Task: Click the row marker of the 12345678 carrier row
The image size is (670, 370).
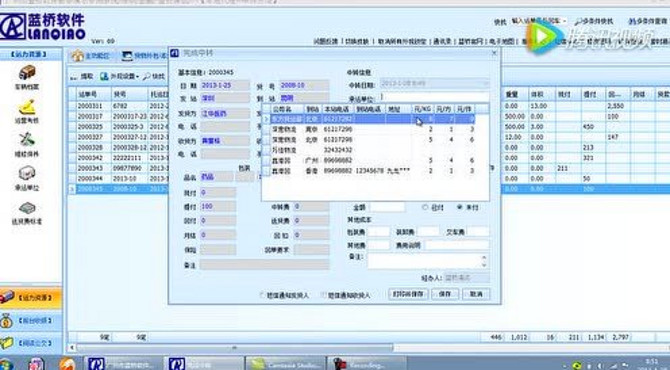Action: [x=266, y=171]
